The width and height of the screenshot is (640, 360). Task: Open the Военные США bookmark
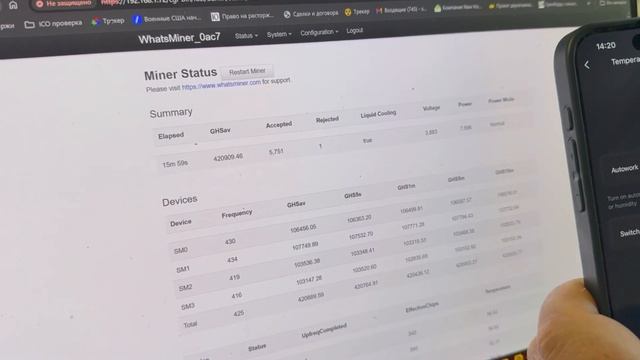click(167, 19)
